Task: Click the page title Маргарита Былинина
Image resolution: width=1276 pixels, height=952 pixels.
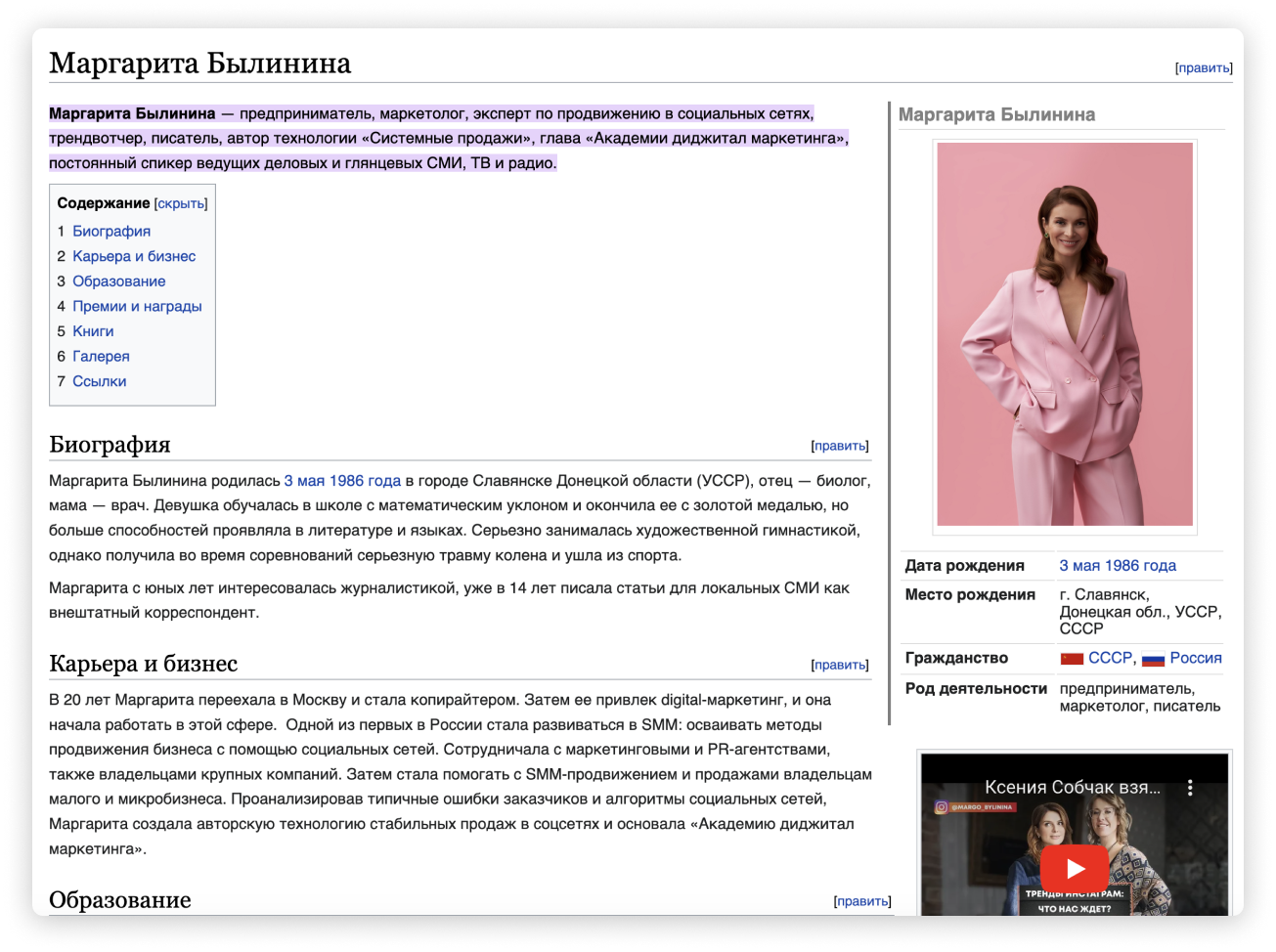Action: coord(200,63)
